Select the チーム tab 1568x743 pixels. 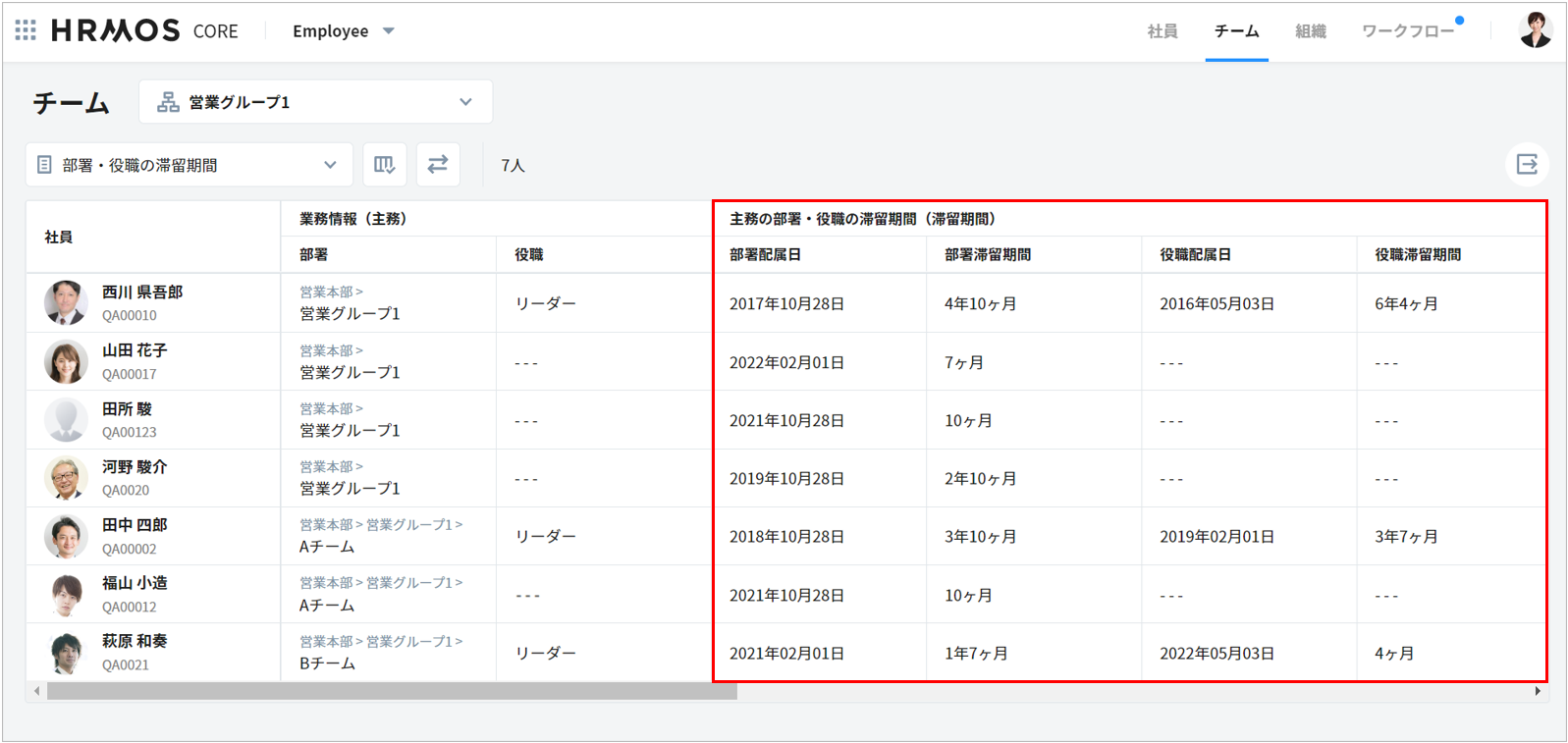(1236, 31)
